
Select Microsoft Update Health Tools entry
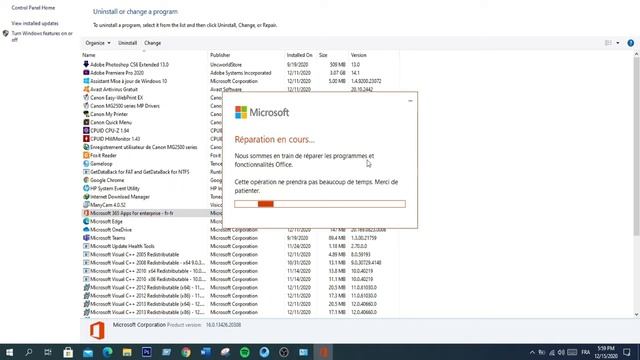point(122,246)
